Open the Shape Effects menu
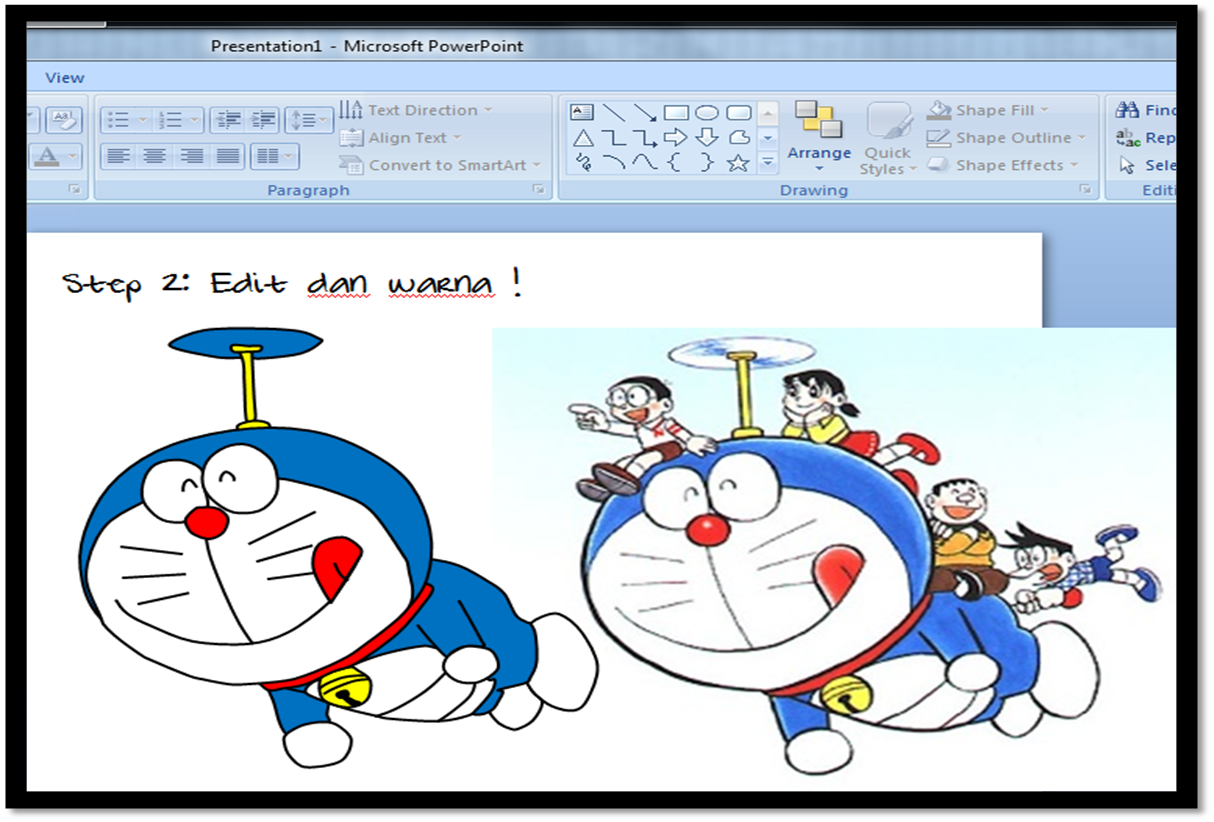Viewport: 1214px width, 822px height. pyautogui.click(x=1003, y=165)
